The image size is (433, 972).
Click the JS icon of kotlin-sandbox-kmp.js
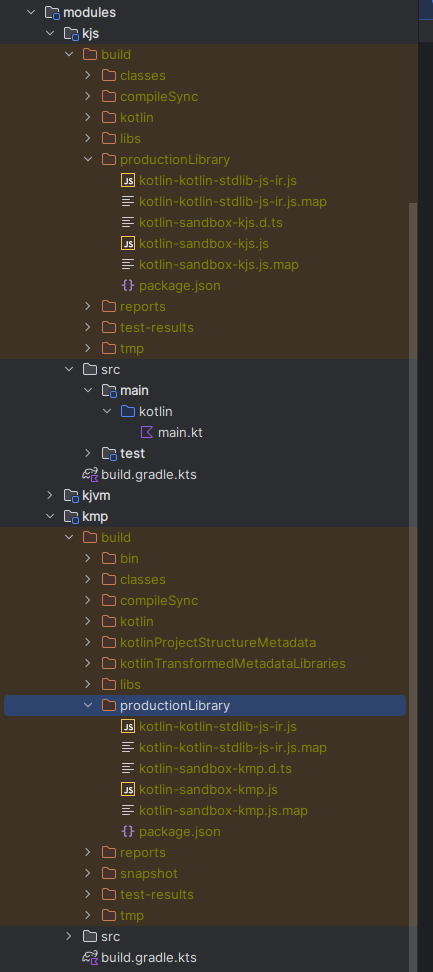tap(128, 789)
